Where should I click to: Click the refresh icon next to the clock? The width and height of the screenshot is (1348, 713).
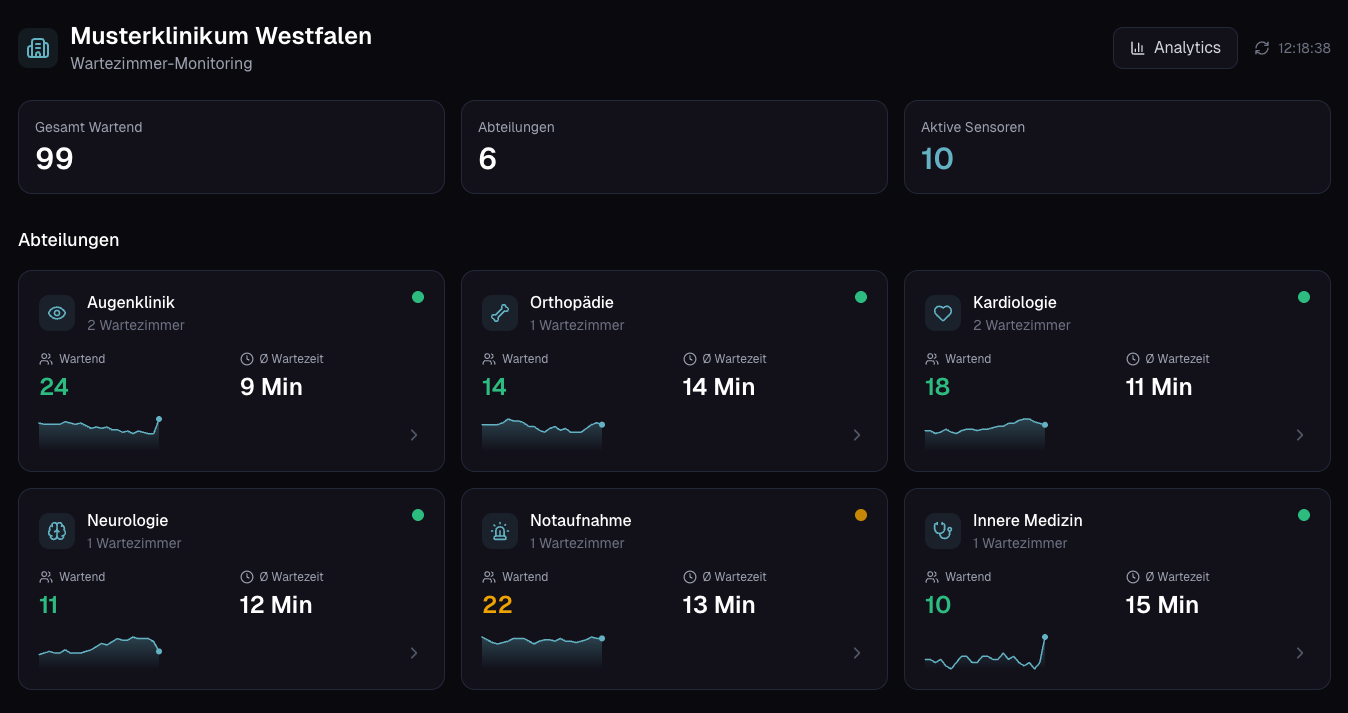coord(1262,47)
